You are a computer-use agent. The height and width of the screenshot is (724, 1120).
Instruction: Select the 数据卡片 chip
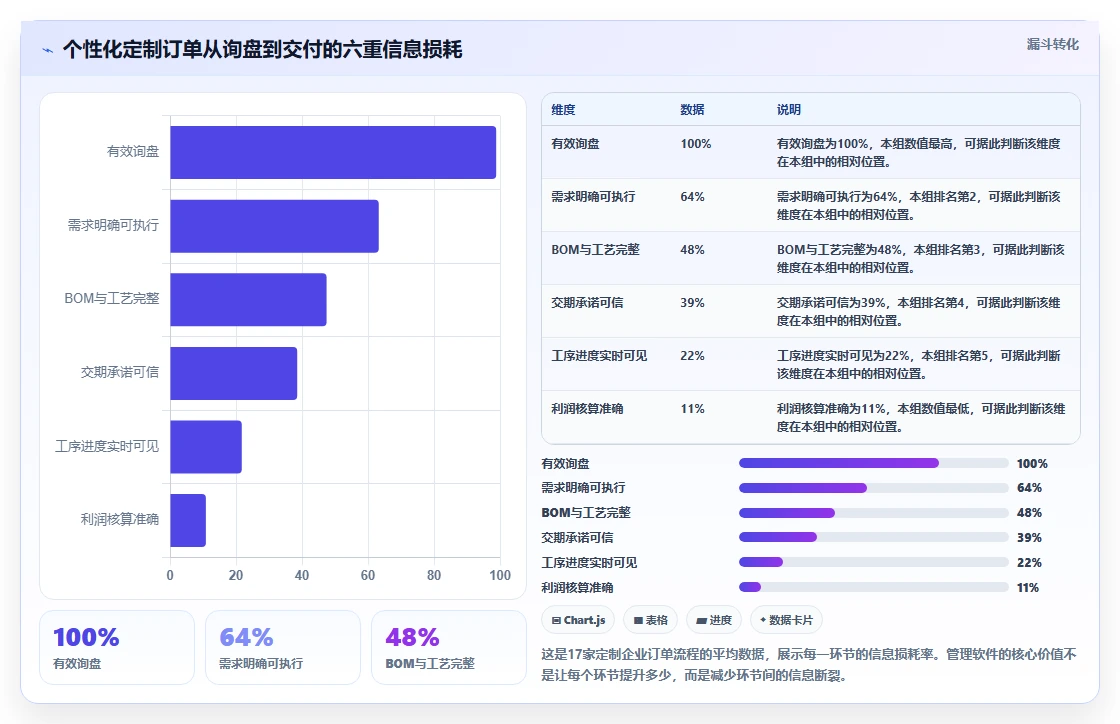[x=786, y=620]
